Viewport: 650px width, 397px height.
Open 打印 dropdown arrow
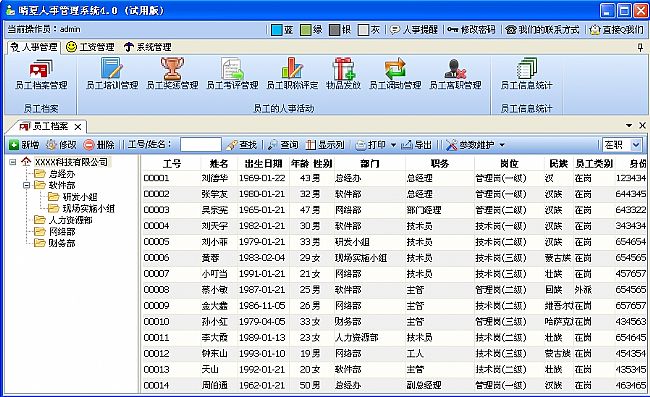(x=393, y=145)
